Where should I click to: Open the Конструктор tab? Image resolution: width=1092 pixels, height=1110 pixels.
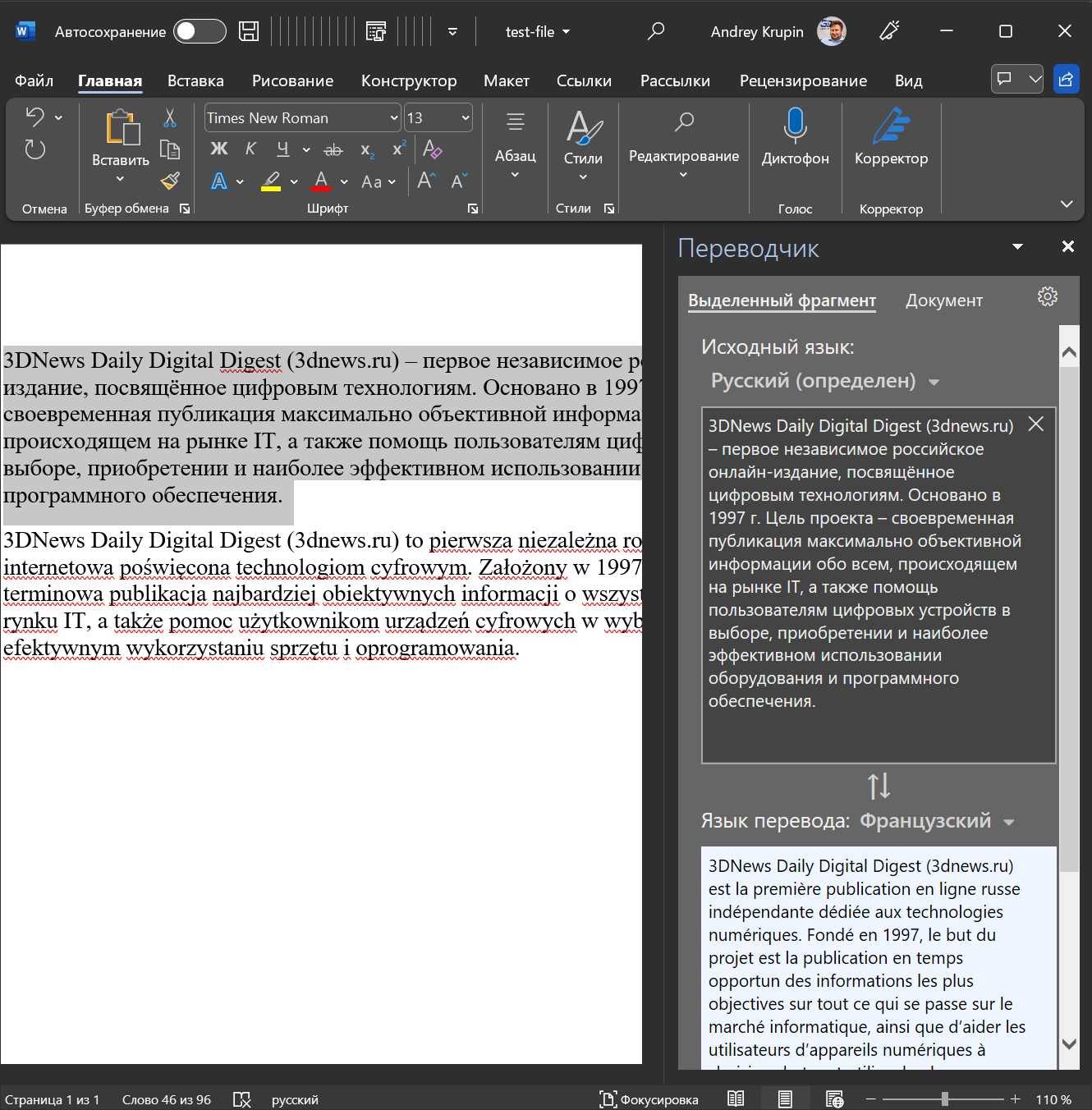[x=409, y=80]
